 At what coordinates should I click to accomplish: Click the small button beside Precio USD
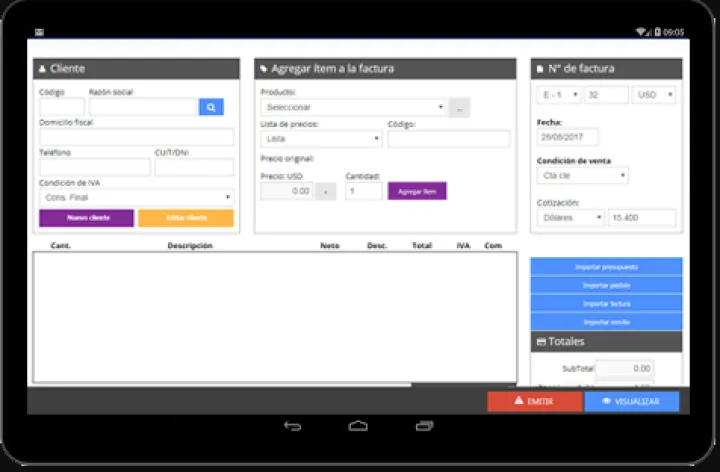[325, 191]
